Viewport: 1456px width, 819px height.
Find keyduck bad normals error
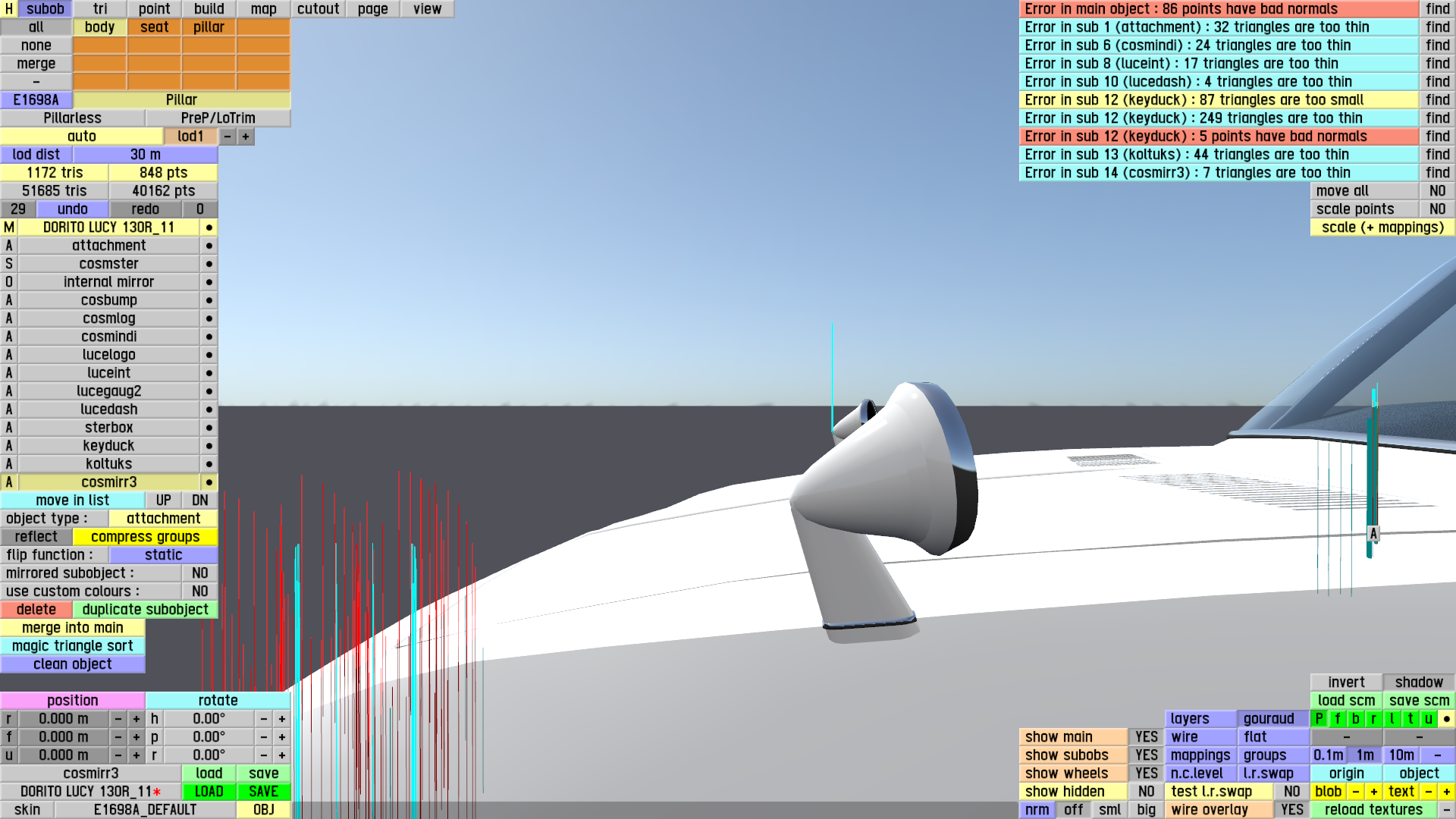1437,136
